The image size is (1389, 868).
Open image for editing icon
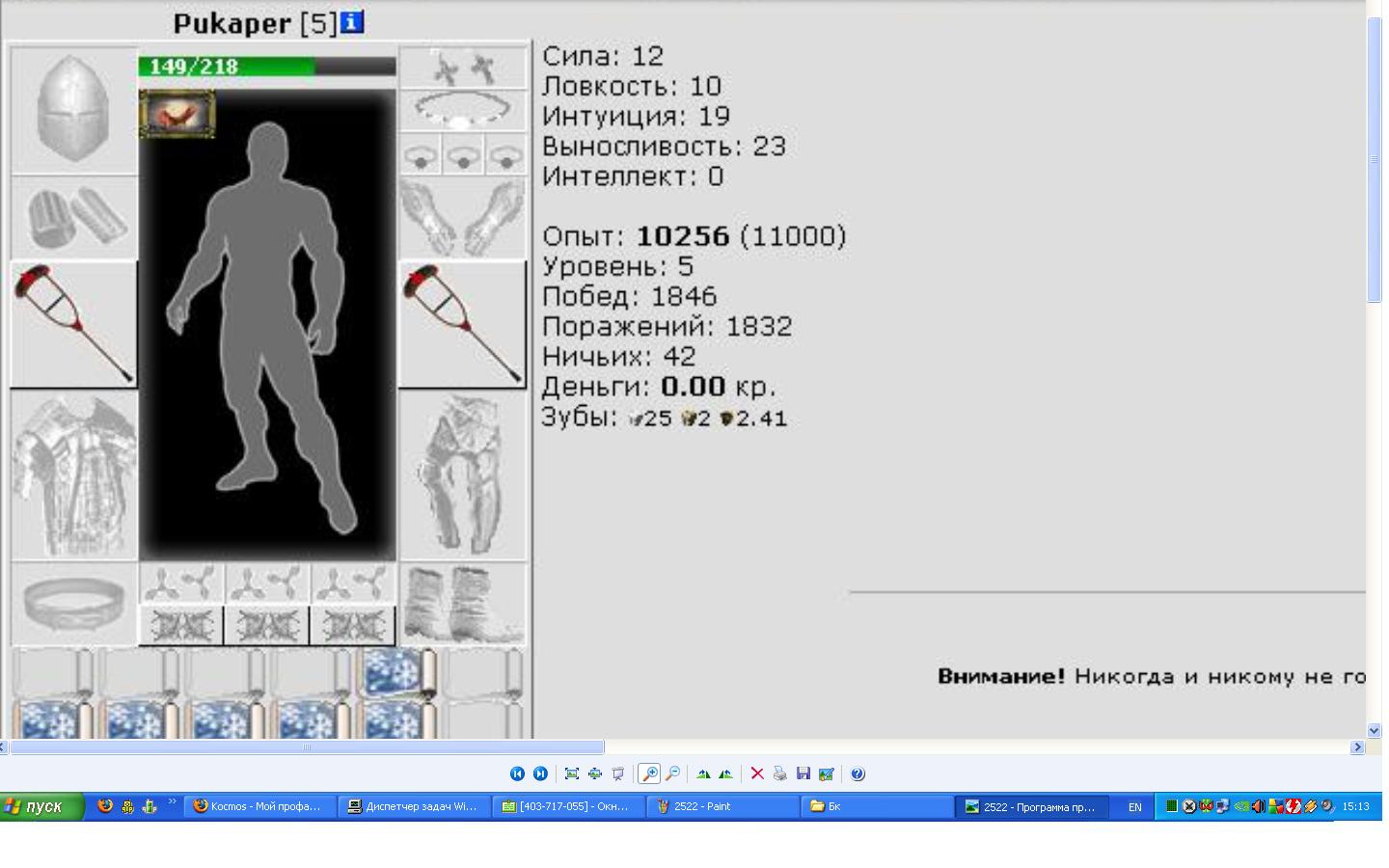(826, 773)
